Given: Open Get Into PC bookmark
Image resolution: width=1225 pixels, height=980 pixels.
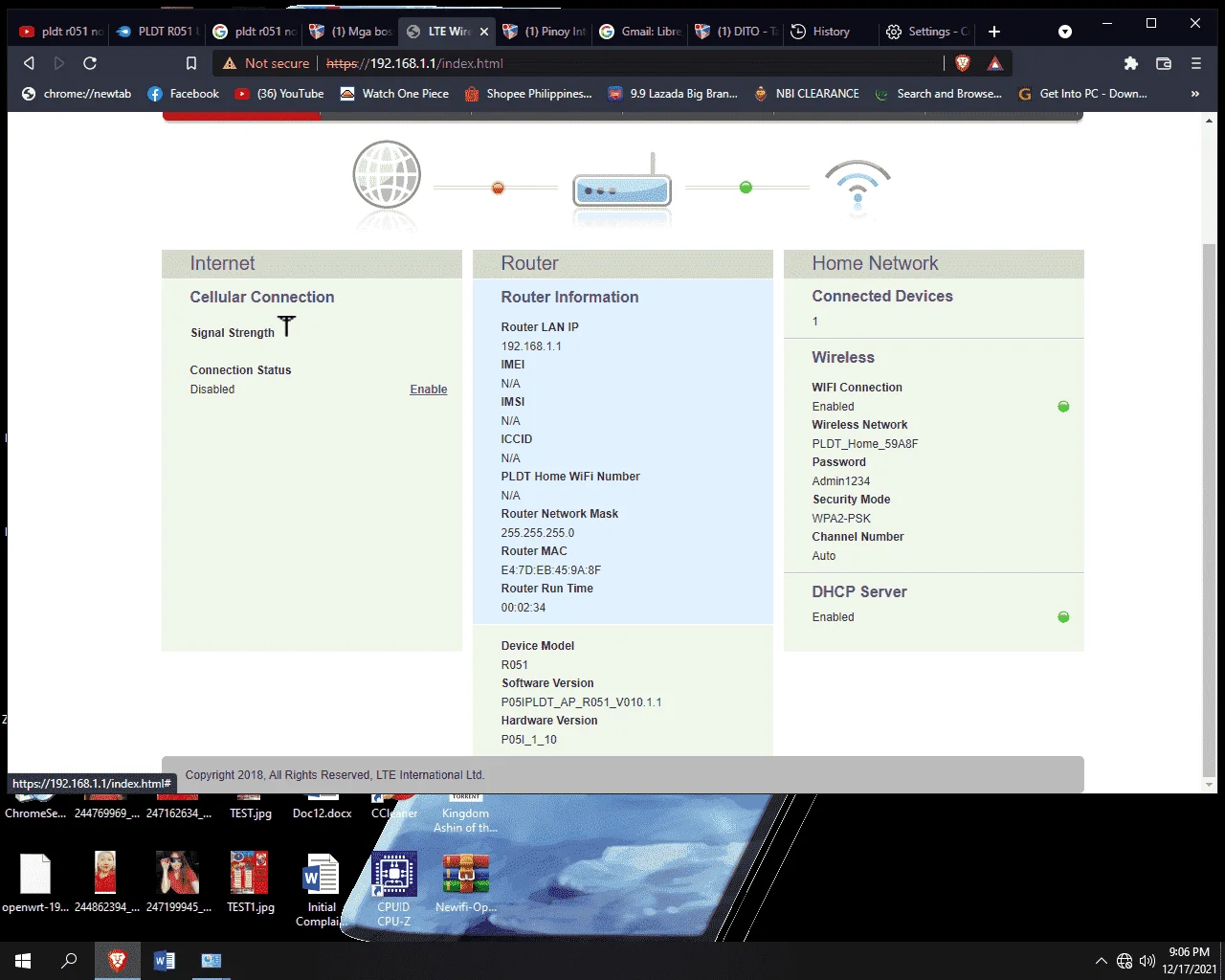Looking at the screenshot, I should [1082, 94].
